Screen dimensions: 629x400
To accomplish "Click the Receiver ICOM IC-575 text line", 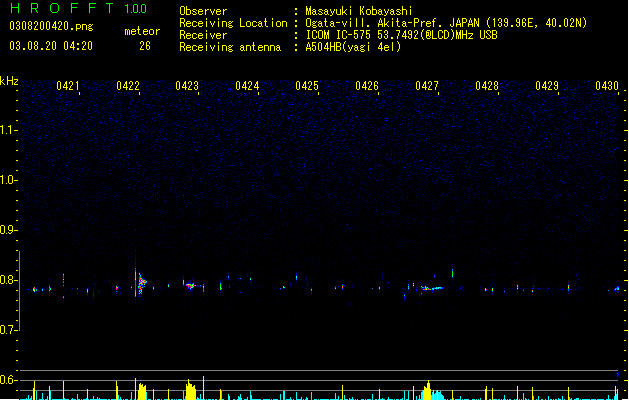I will [338, 35].
